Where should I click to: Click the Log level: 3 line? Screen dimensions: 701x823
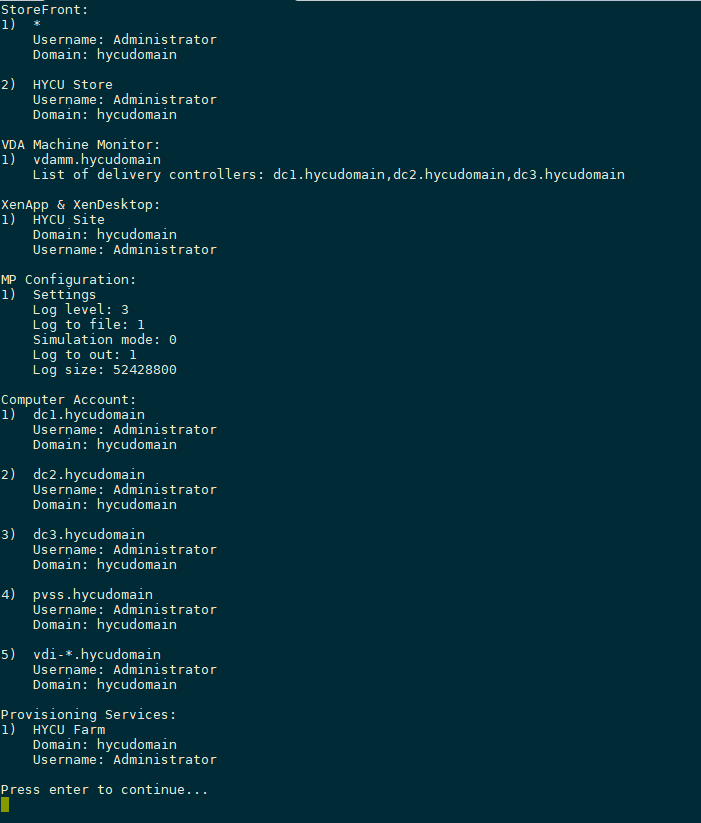[80, 309]
